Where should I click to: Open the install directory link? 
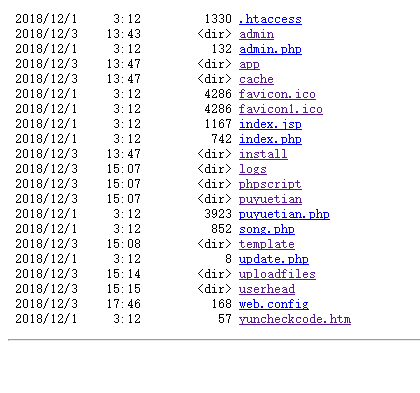click(263, 154)
